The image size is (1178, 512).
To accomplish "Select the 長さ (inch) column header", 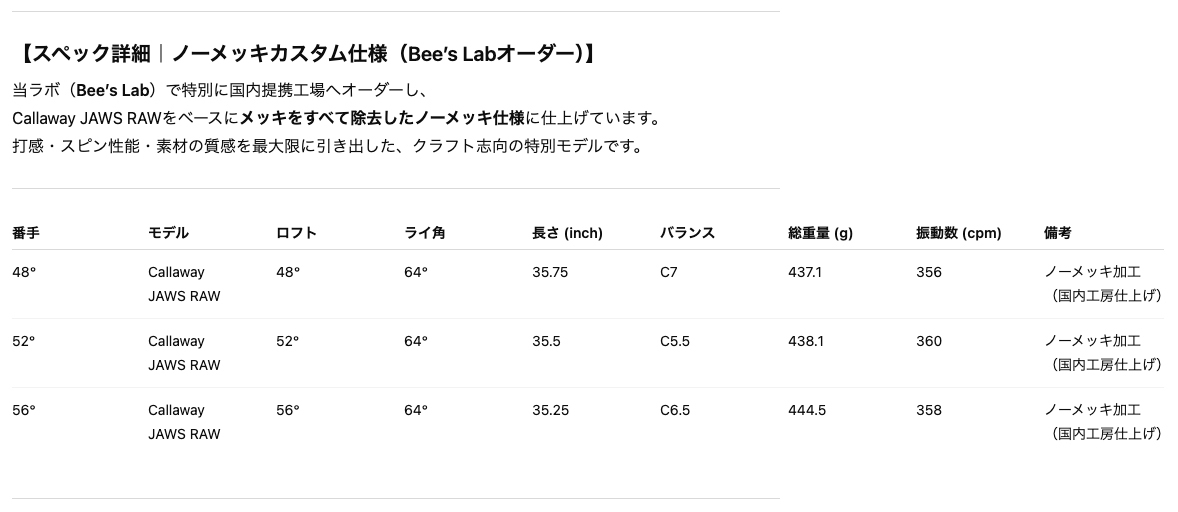I will pyautogui.click(x=567, y=233).
